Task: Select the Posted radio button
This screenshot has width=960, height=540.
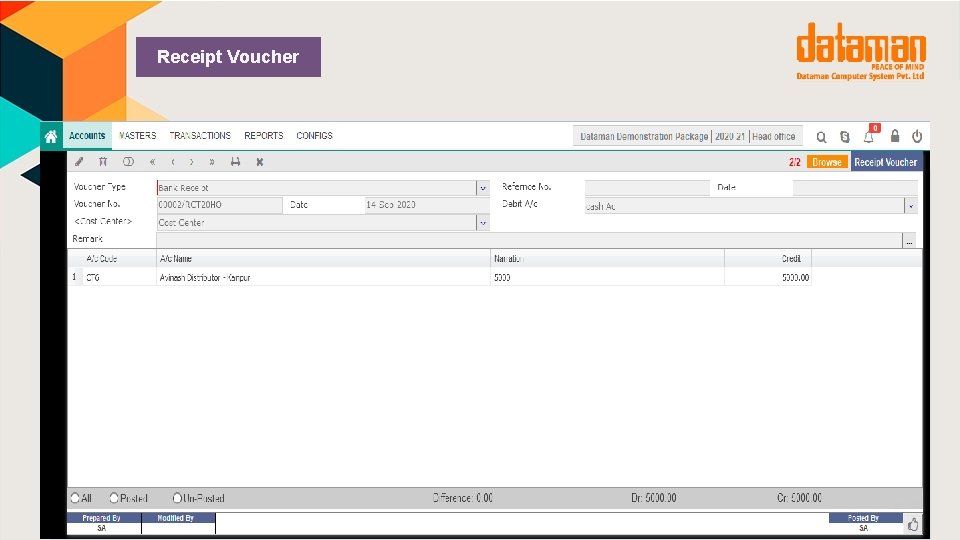Action: pos(114,498)
